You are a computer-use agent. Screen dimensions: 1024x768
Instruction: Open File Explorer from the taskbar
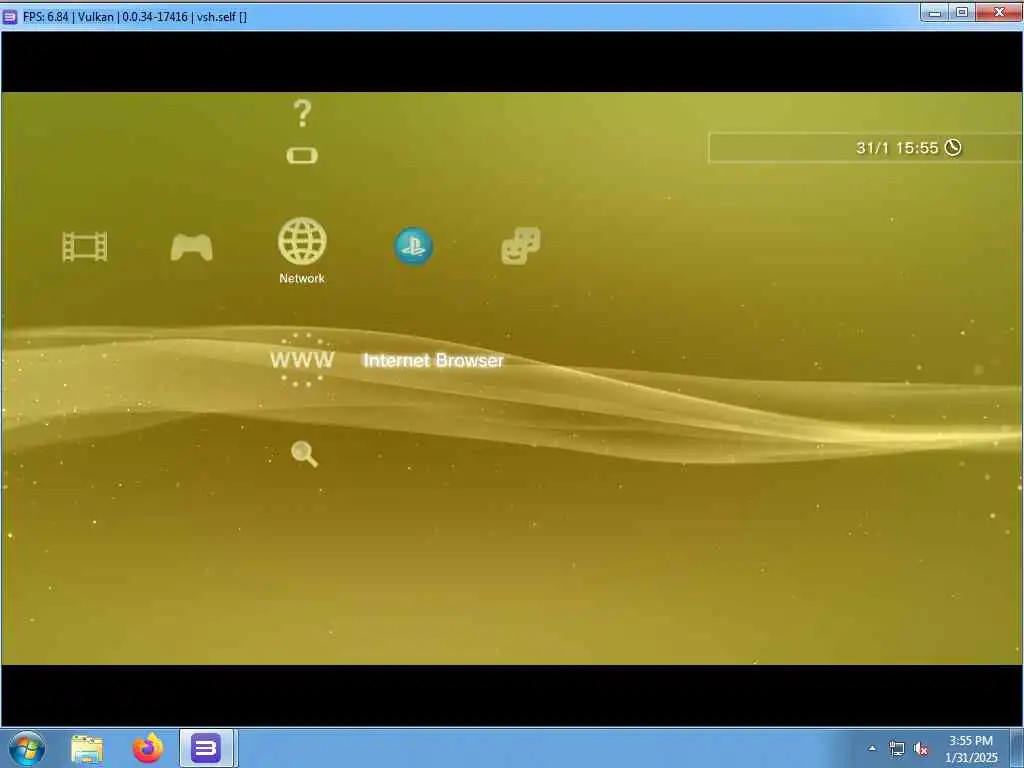tap(87, 749)
